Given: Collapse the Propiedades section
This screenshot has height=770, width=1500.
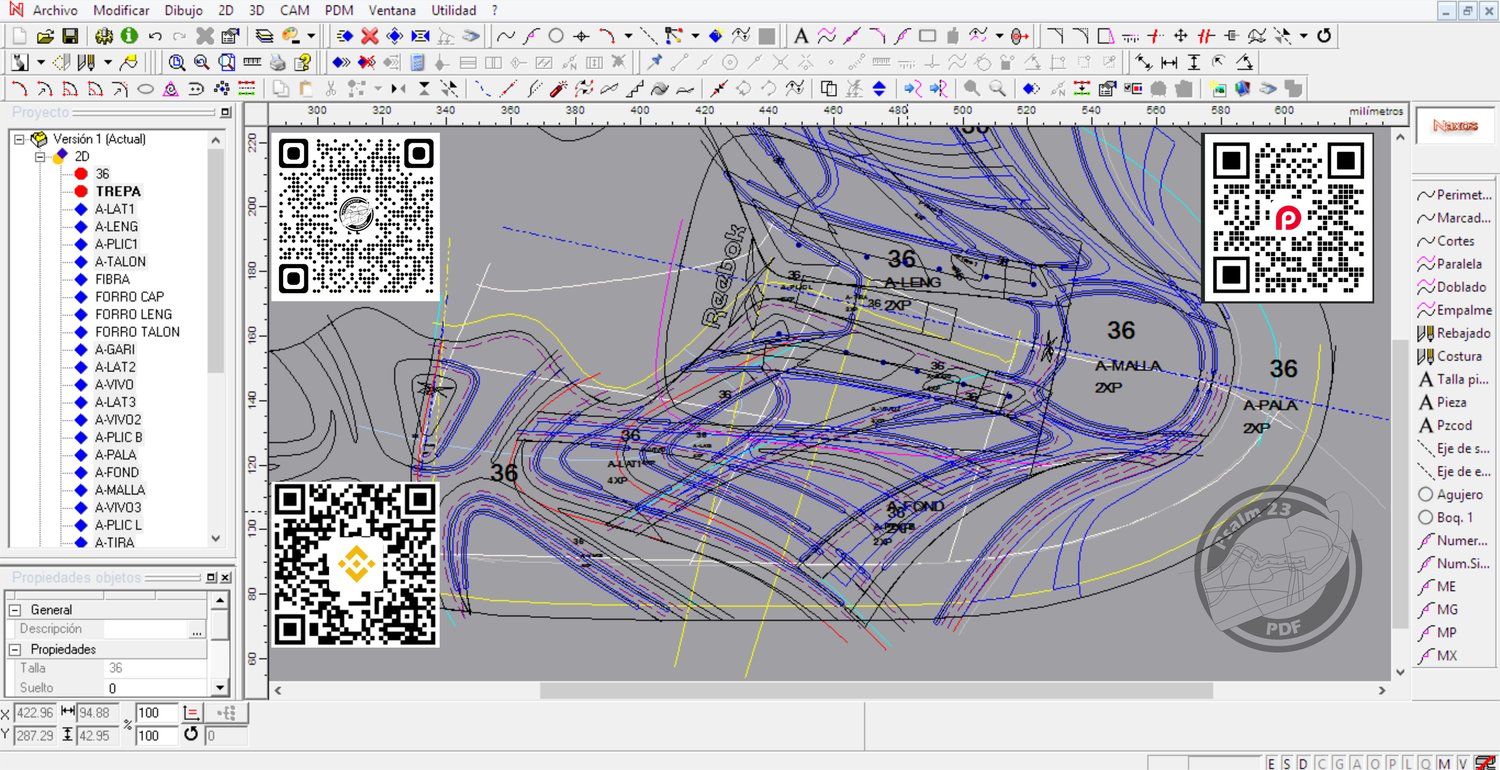Looking at the screenshot, I should tap(14, 650).
